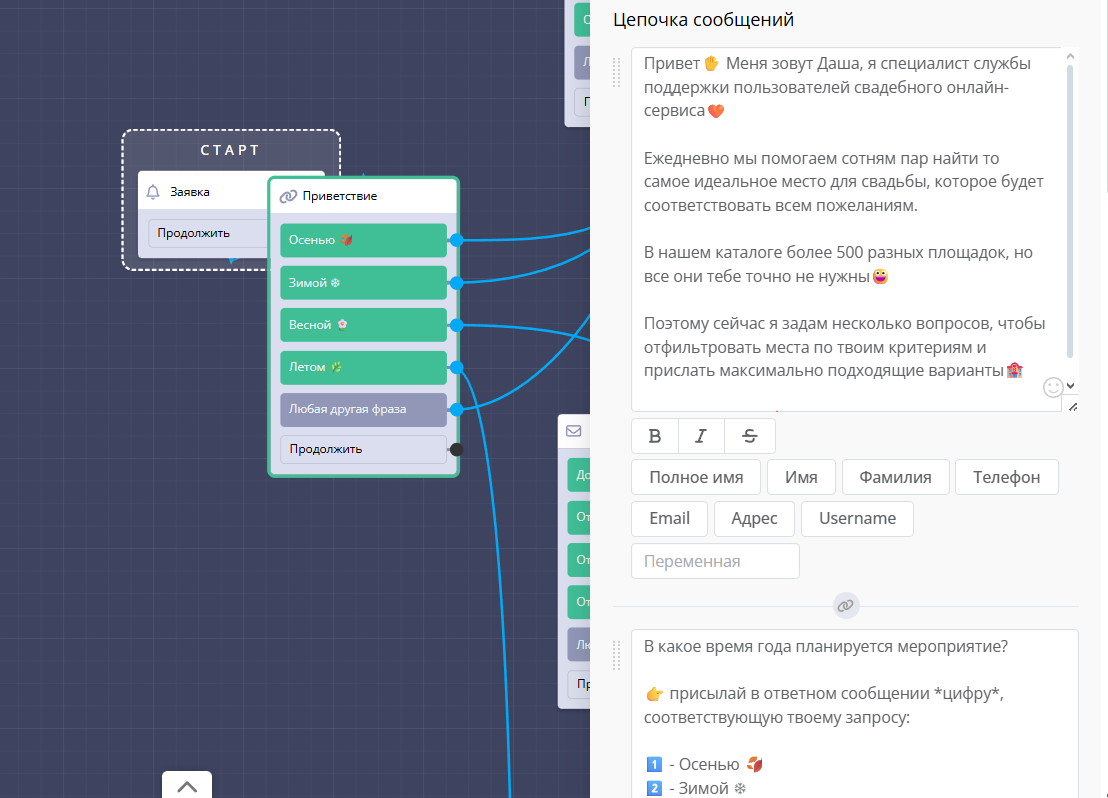Select the Осенью answer option
The height and width of the screenshot is (798, 1108).
point(363,240)
